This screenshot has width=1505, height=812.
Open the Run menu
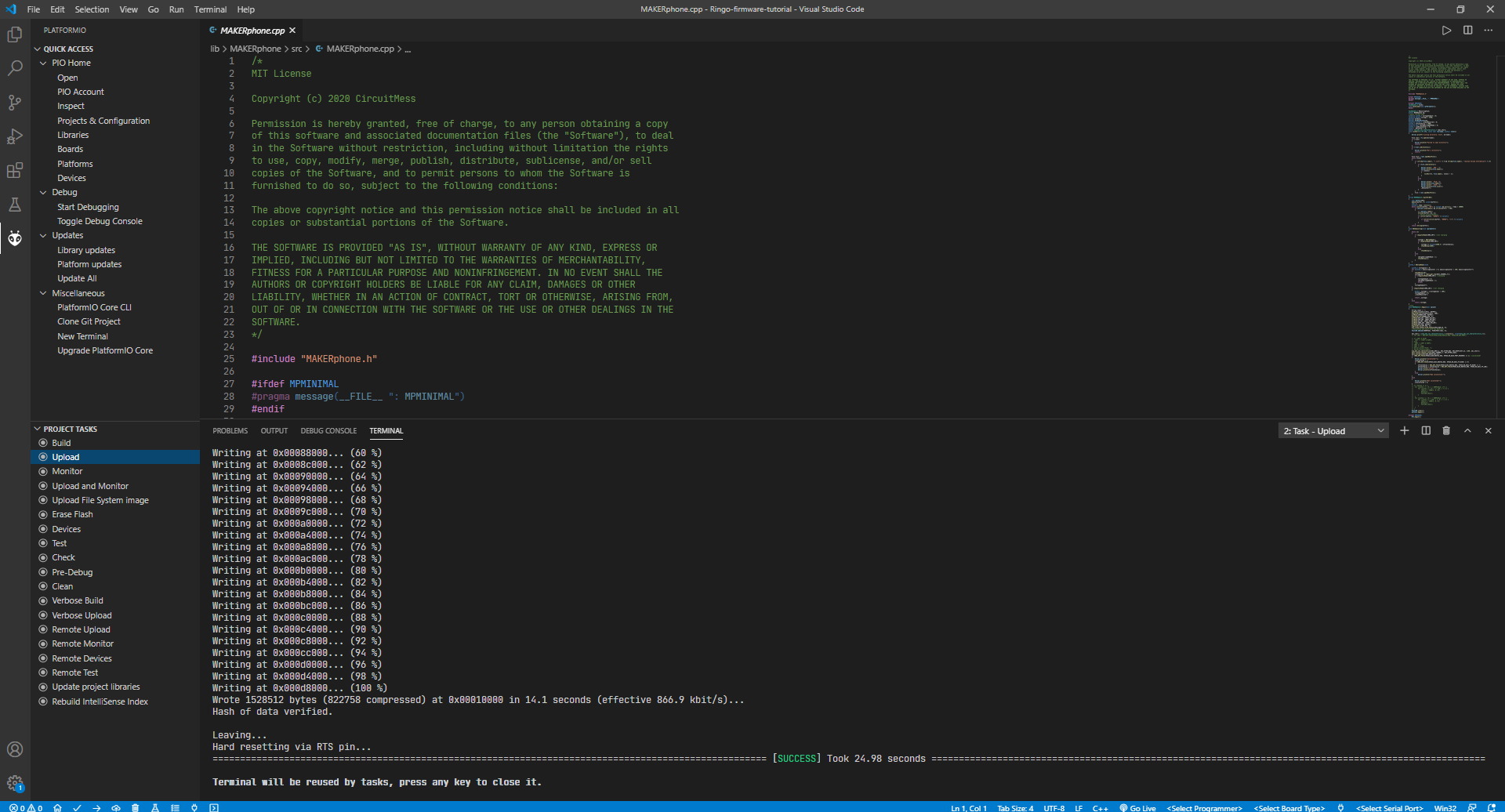[176, 9]
